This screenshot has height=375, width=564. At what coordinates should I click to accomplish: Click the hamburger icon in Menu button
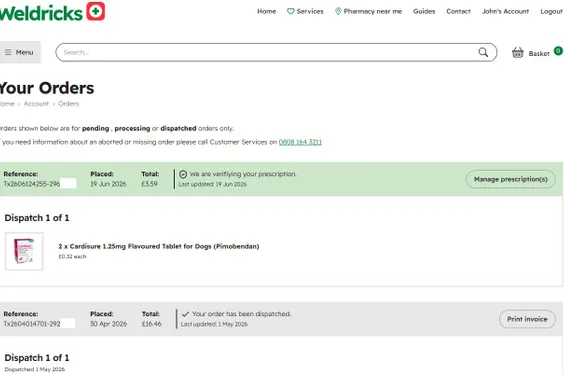(8, 52)
